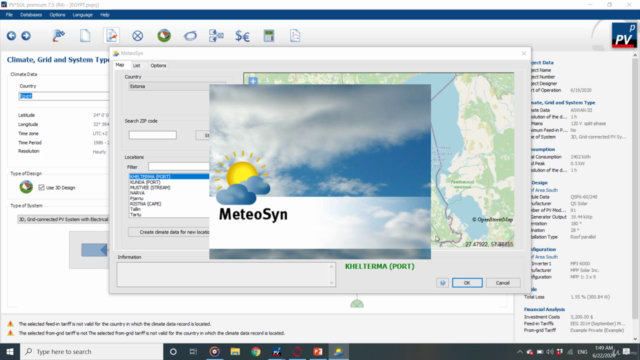Open File Explorer from the taskbar

(x=235, y=351)
